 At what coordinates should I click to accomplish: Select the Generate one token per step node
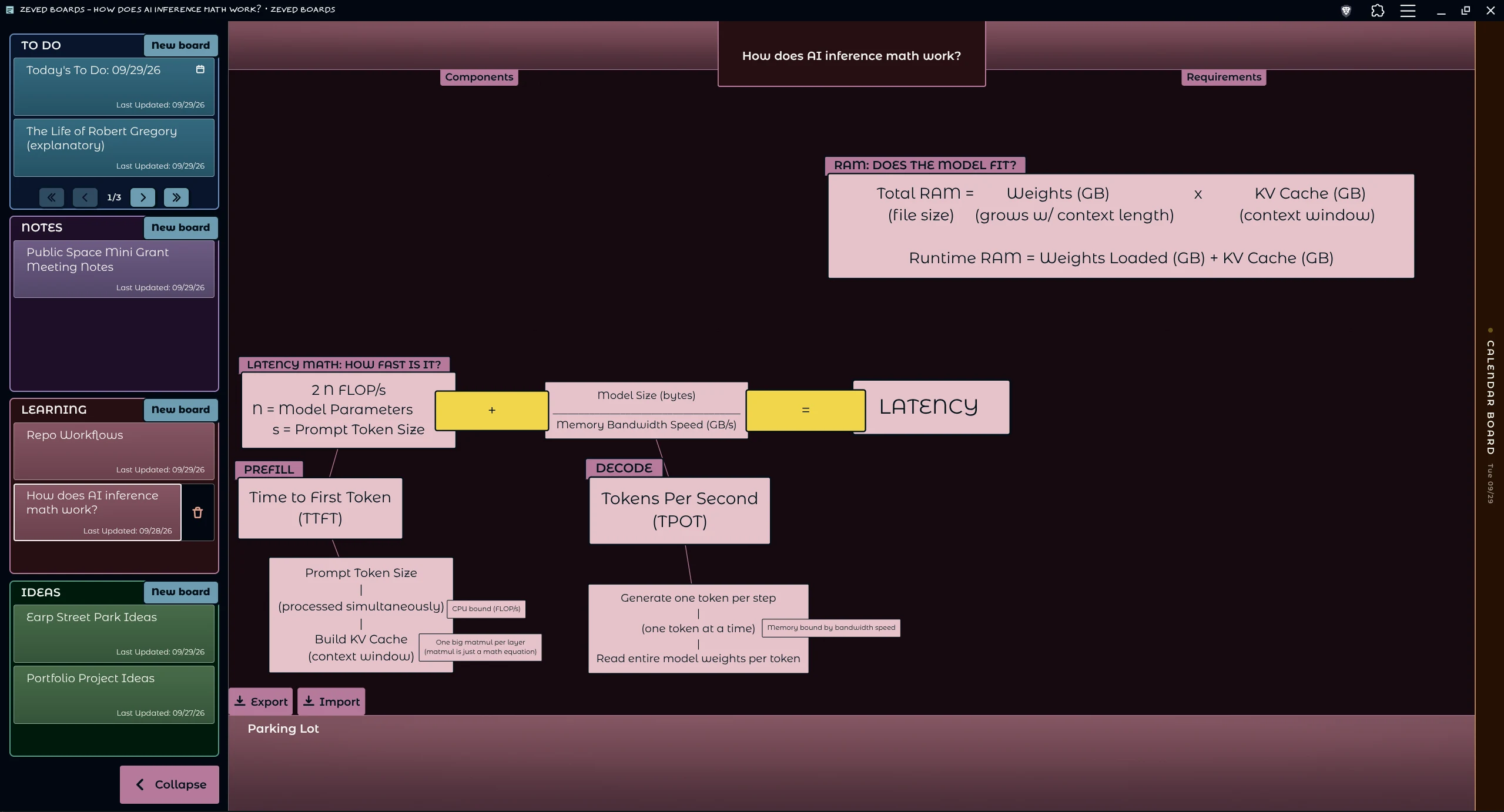pos(698,629)
